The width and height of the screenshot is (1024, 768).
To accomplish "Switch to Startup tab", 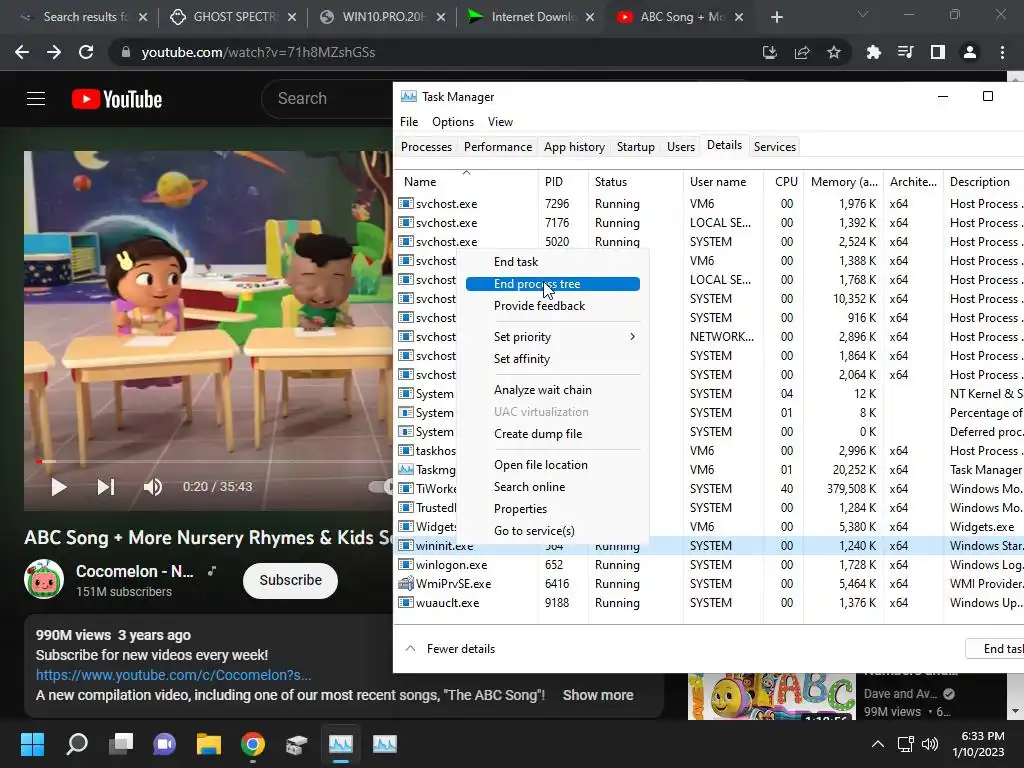I will tap(635, 147).
